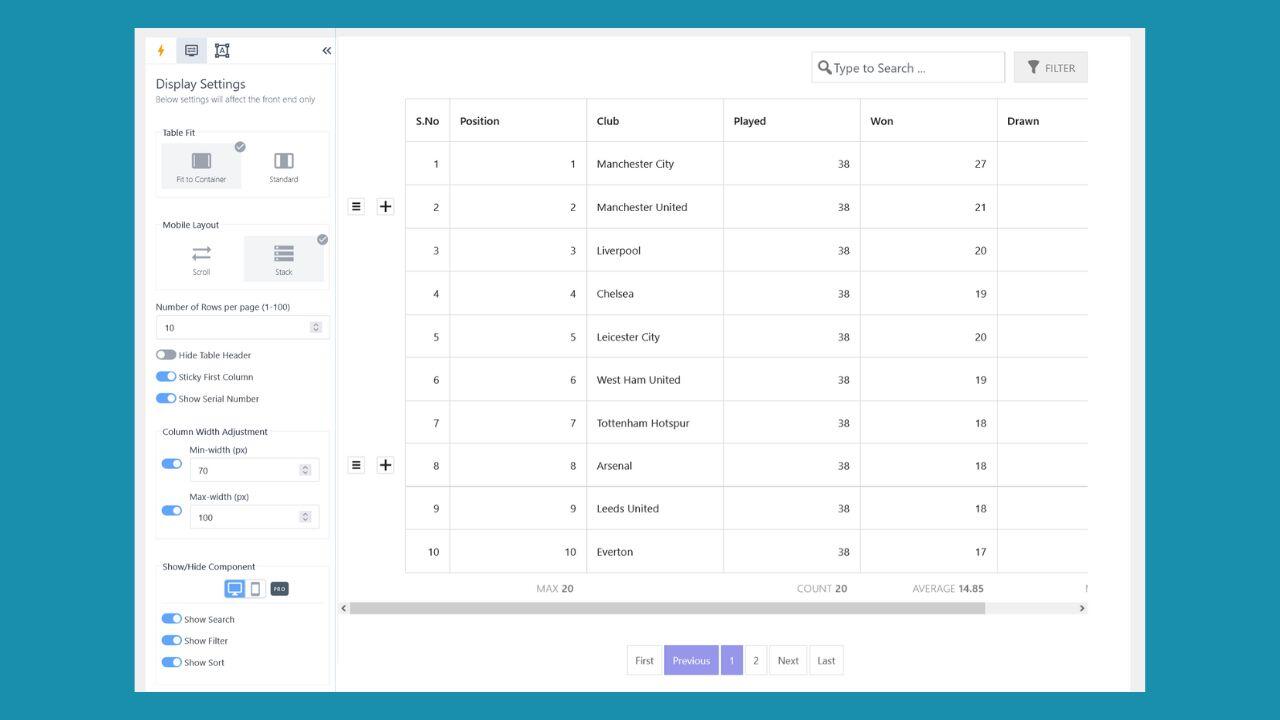Select the Leeds United club cell
1280x720 pixels.
point(655,508)
